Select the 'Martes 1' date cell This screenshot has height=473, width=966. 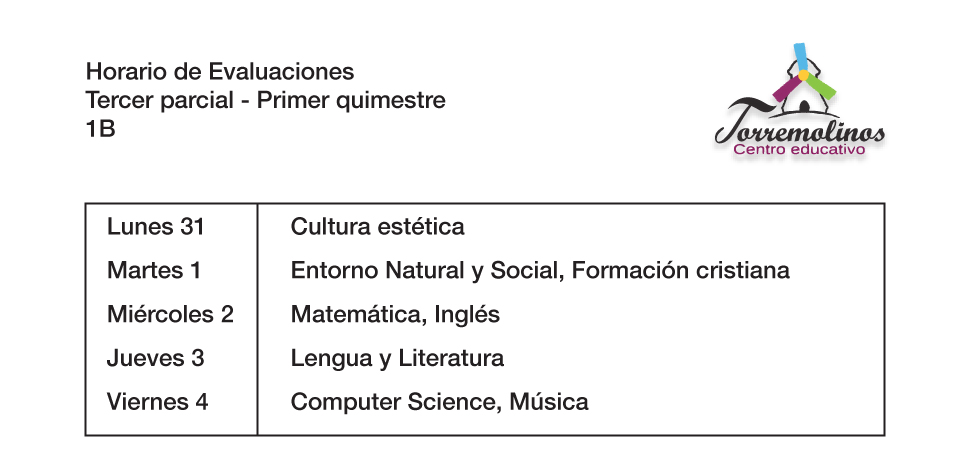(x=154, y=270)
